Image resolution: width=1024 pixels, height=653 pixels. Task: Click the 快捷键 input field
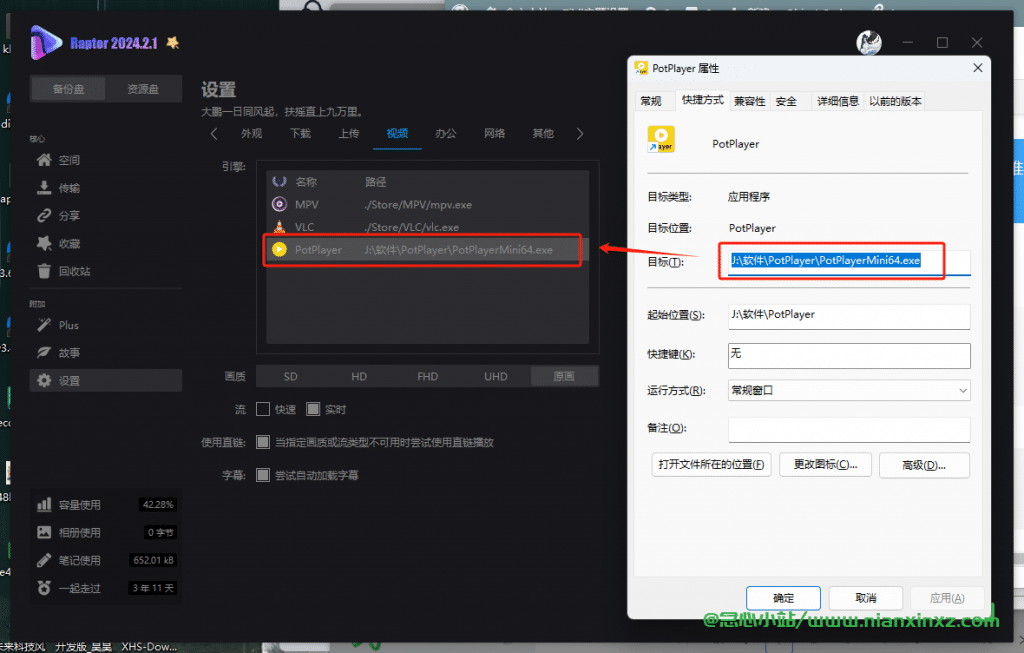[x=849, y=355]
